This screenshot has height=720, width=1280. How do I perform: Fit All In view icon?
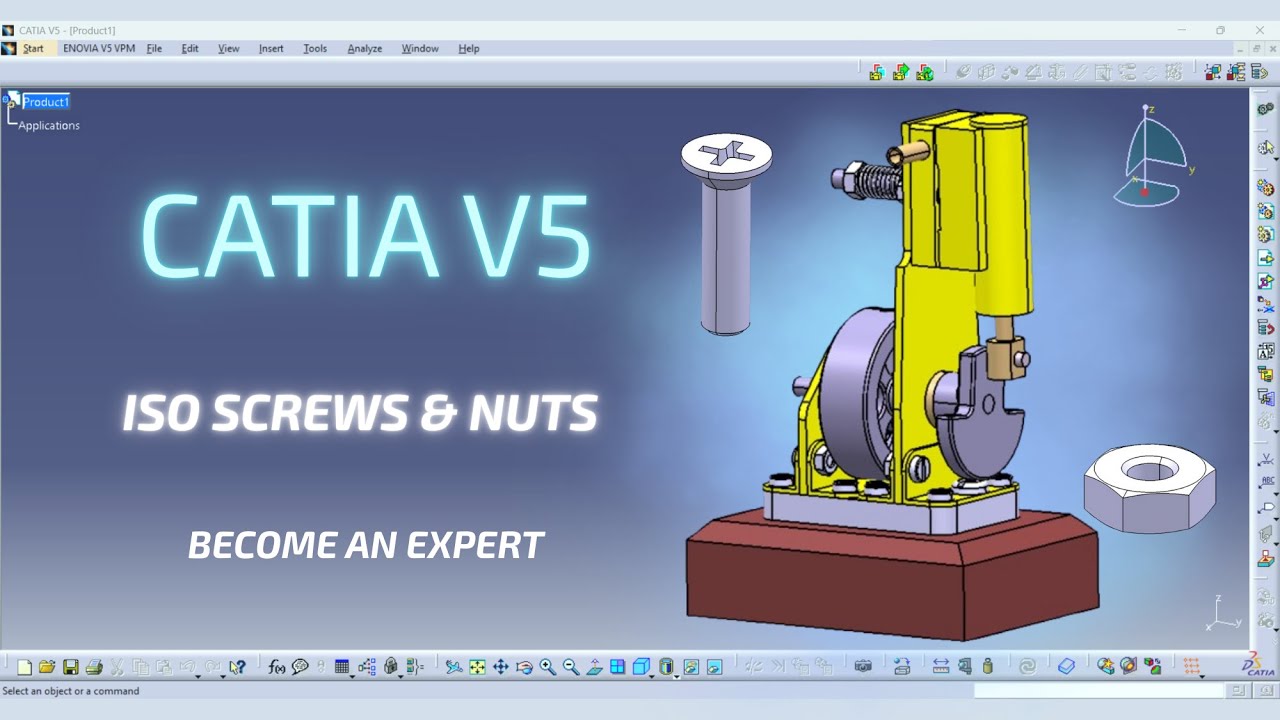pyautogui.click(x=477, y=667)
